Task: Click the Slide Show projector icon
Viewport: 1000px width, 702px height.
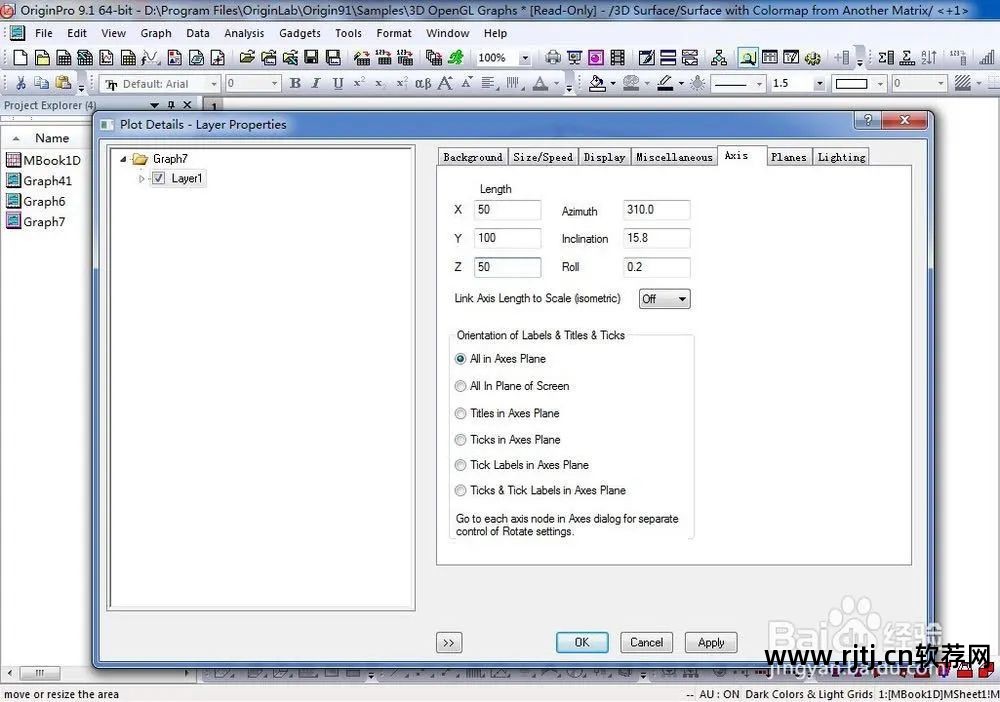Action: (x=574, y=58)
